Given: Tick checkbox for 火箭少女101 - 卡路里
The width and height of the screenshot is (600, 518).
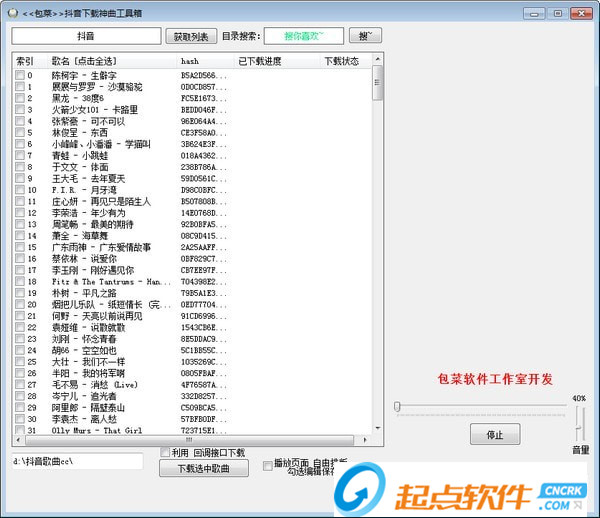Looking at the screenshot, I should [20, 109].
